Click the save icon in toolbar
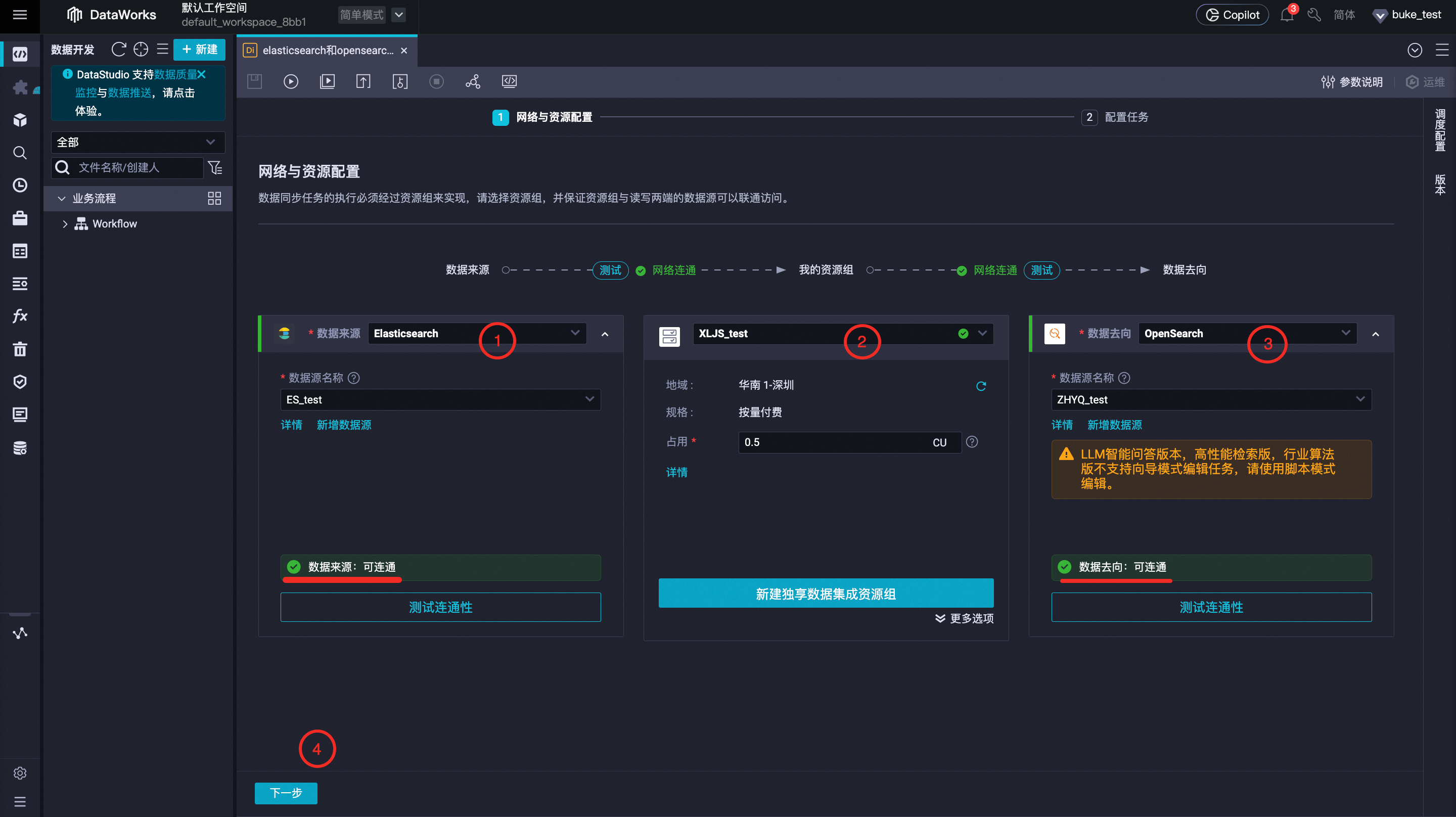This screenshot has height=817, width=1456. 255,81
